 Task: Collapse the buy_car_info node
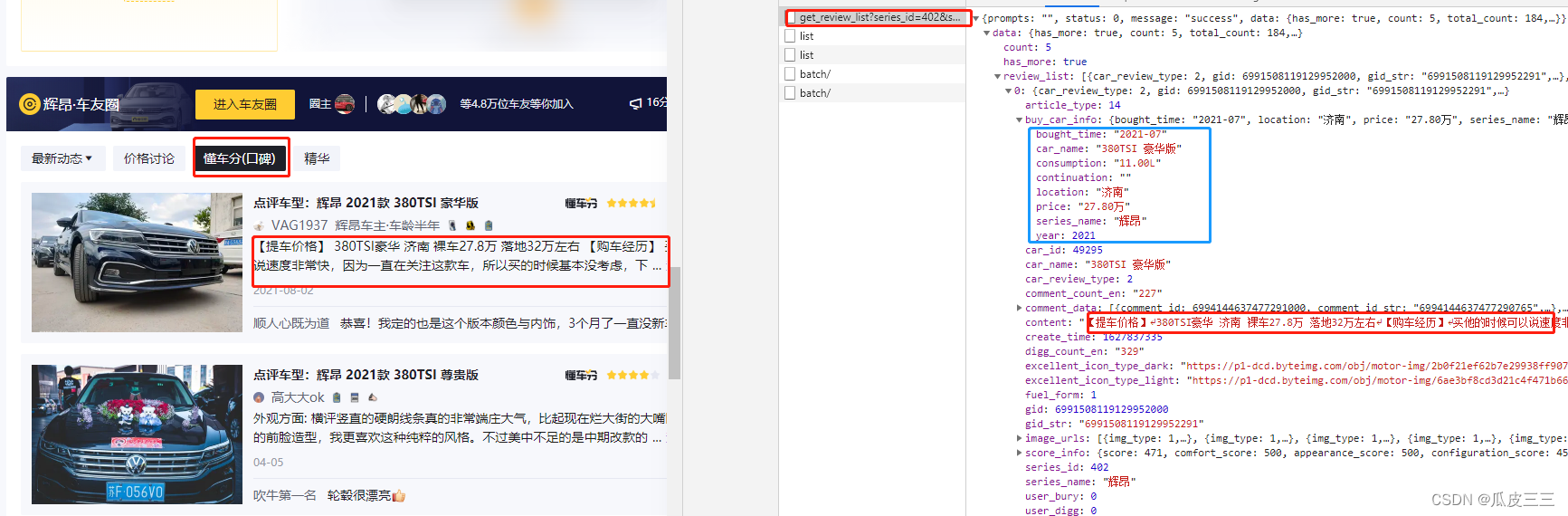point(1020,119)
